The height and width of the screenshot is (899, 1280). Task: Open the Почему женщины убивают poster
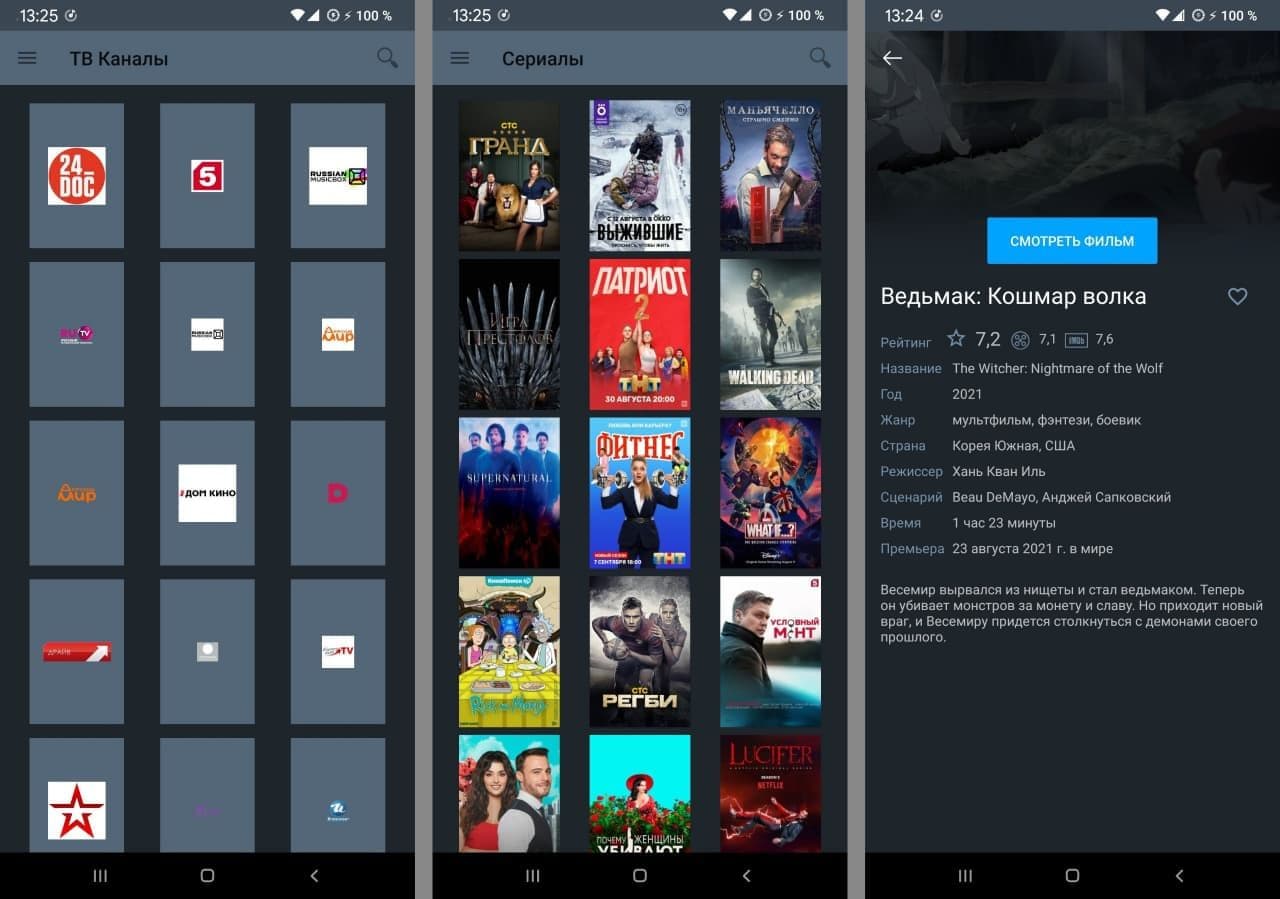(640, 794)
